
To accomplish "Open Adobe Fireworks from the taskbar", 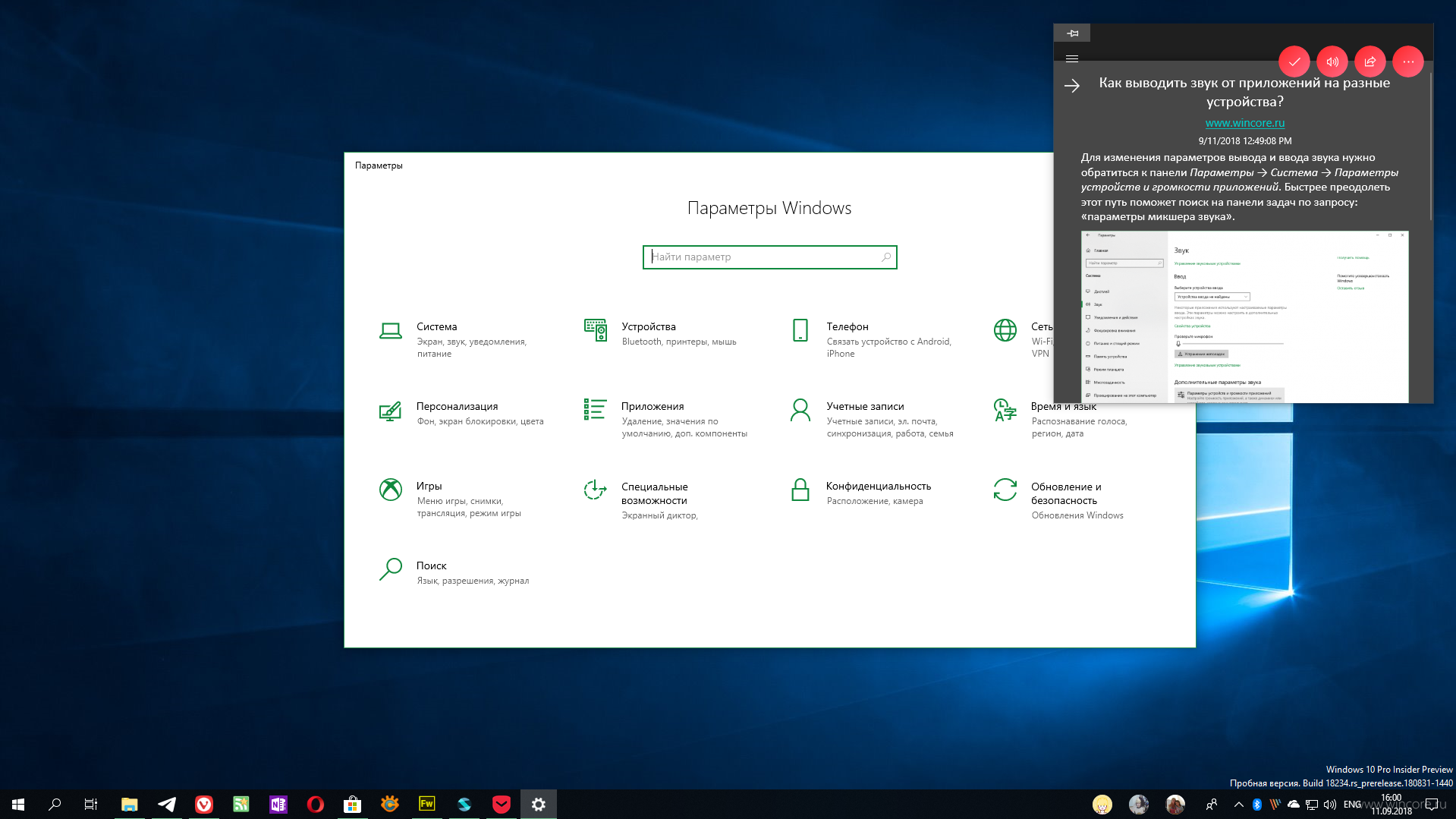I will click(426, 804).
